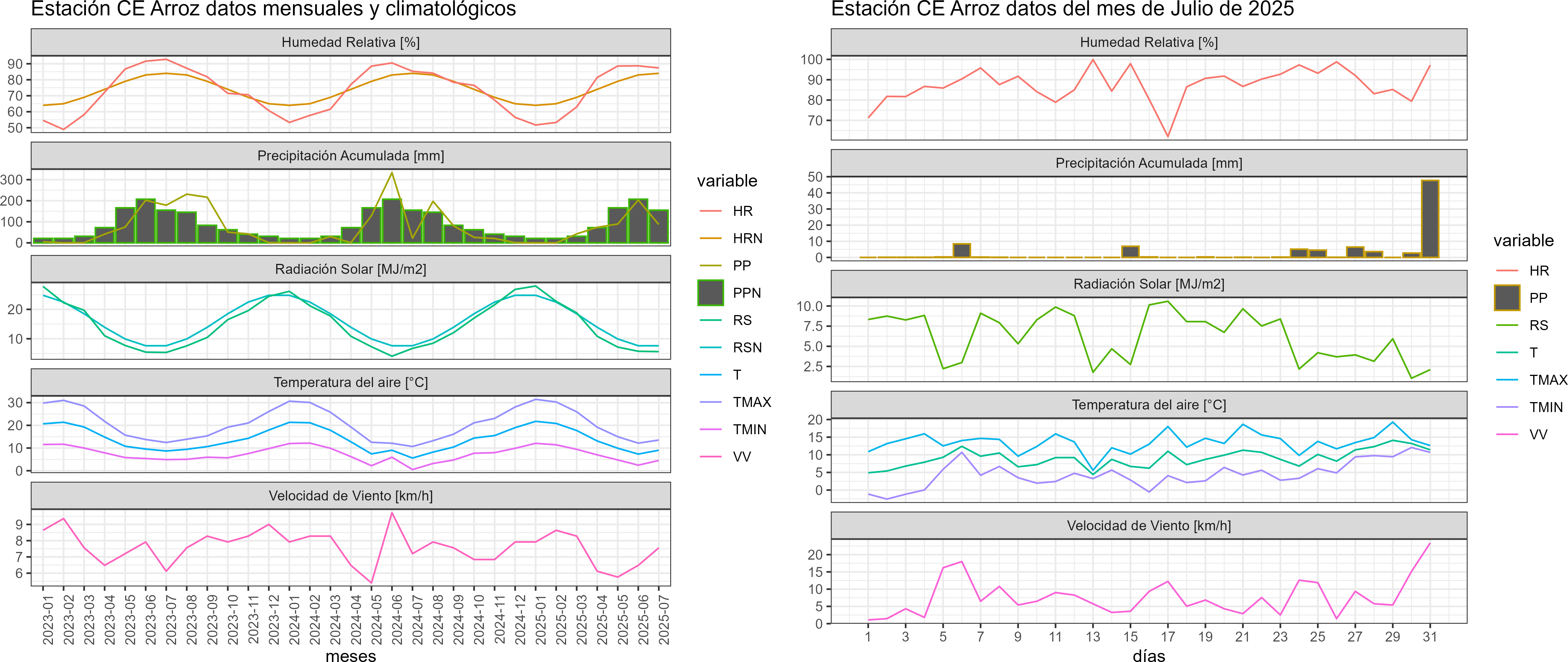
Task: Select the 2023-12 x-axis tick label
Action: coord(274,620)
